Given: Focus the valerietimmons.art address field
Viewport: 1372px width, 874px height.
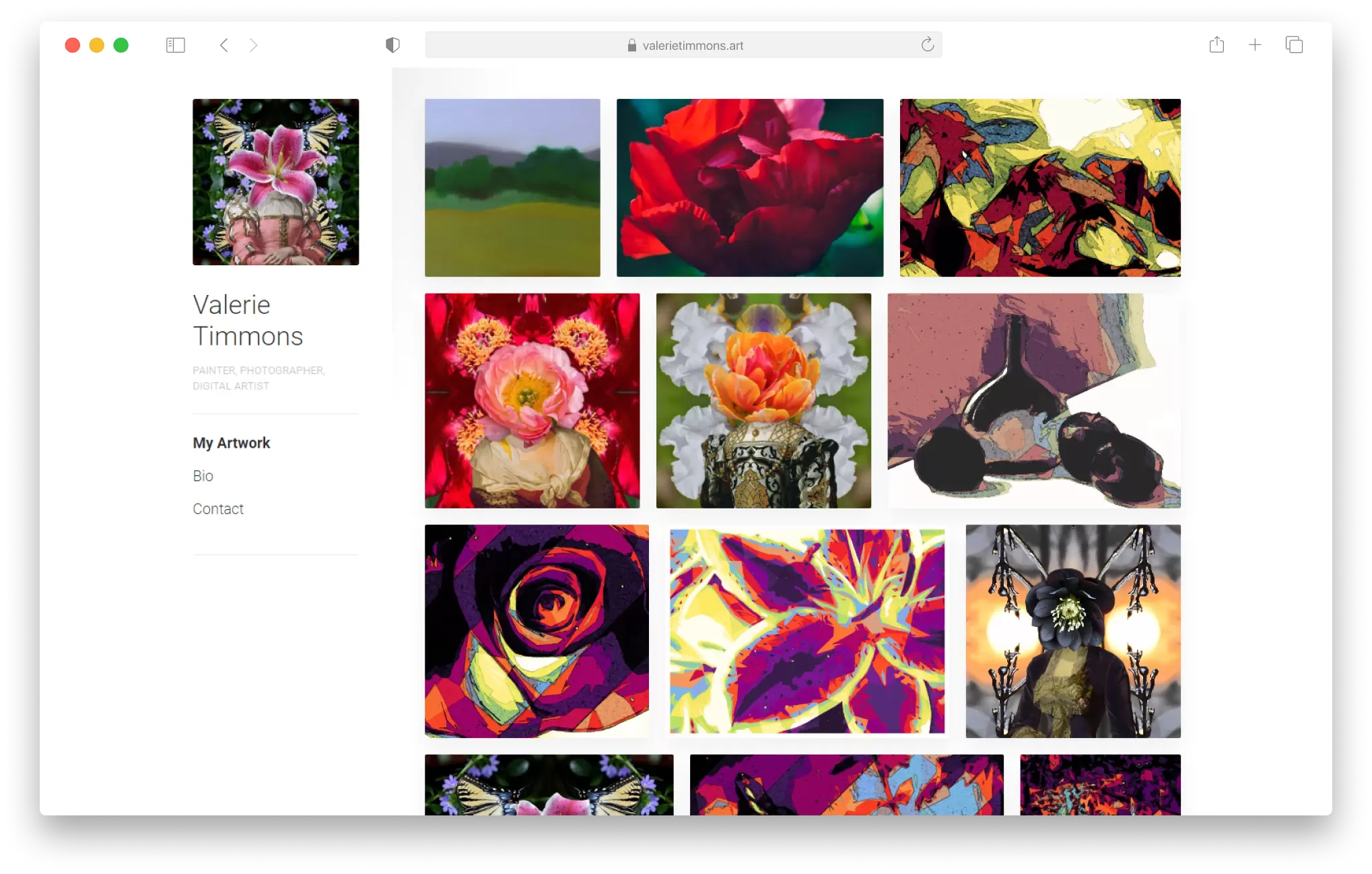Looking at the screenshot, I should pyautogui.click(x=683, y=45).
